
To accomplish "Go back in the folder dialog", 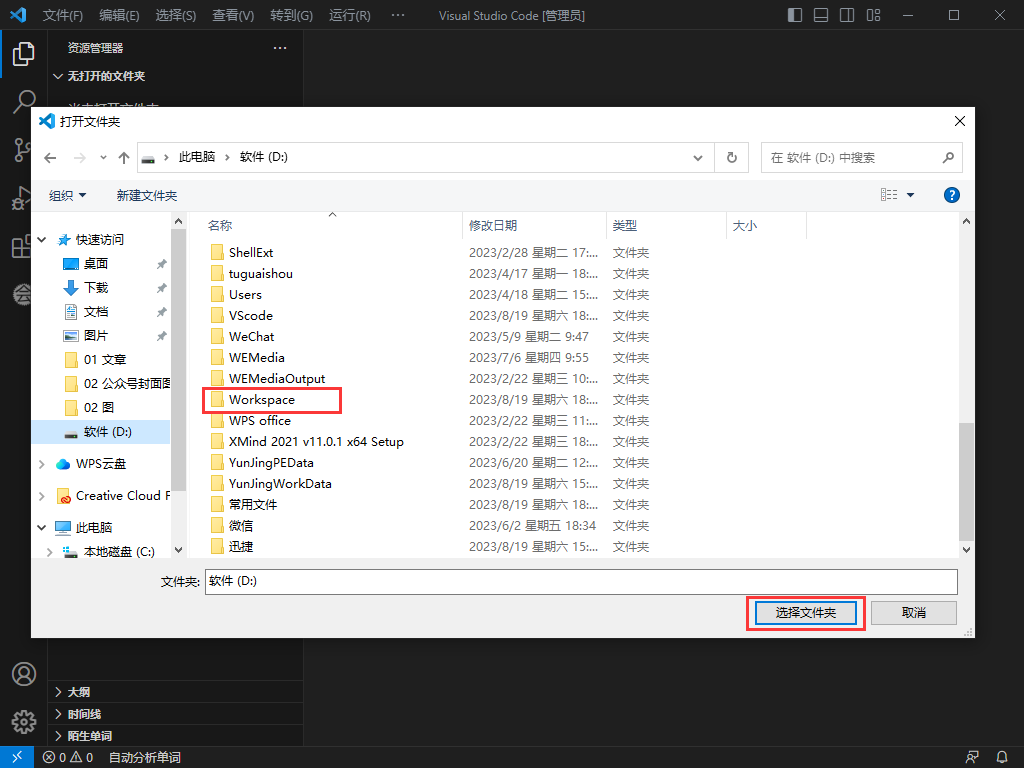I will coord(50,157).
